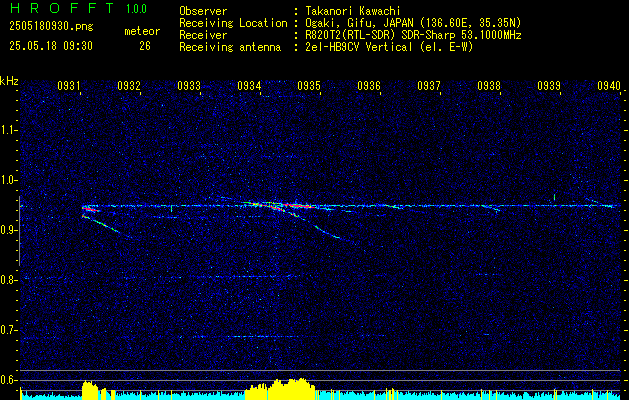
Task: Click the 0.7 kHz frequency axis label
Action: point(9,330)
